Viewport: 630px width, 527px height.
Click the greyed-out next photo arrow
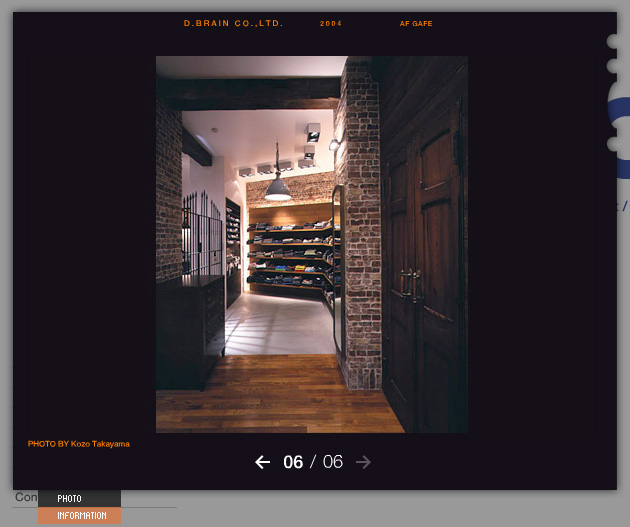coord(363,462)
